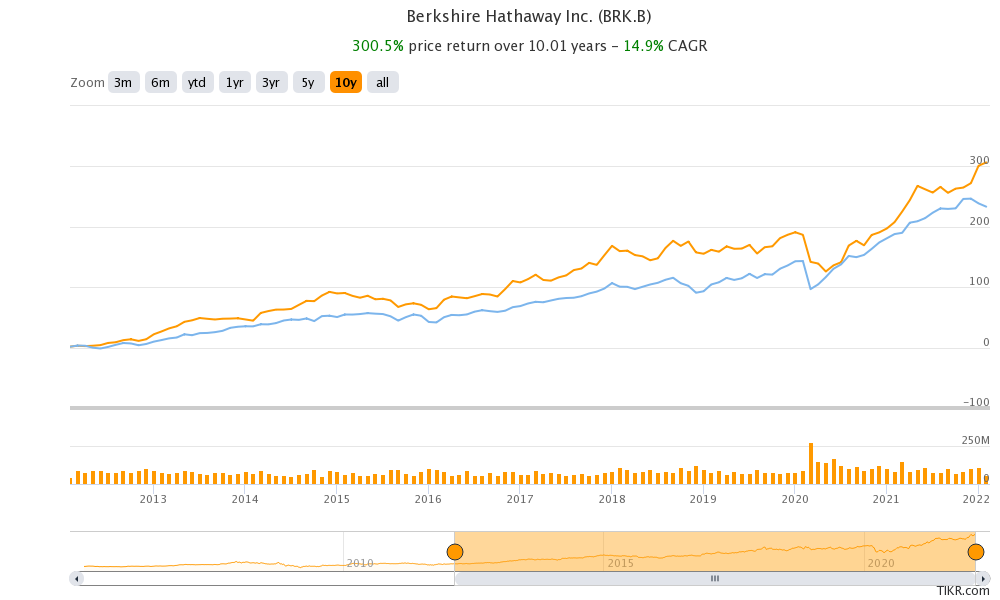1000x600 pixels.
Task: Click the -100 y-axis label
Action: click(x=976, y=402)
